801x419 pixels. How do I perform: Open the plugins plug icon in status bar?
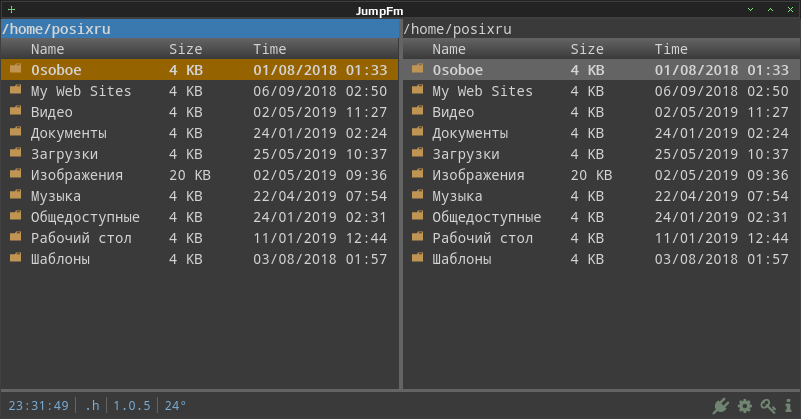(721, 406)
